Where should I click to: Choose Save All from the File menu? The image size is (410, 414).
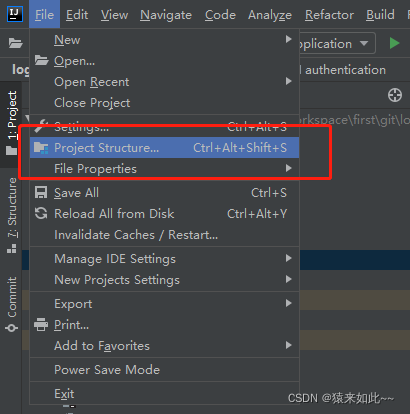click(165, 193)
